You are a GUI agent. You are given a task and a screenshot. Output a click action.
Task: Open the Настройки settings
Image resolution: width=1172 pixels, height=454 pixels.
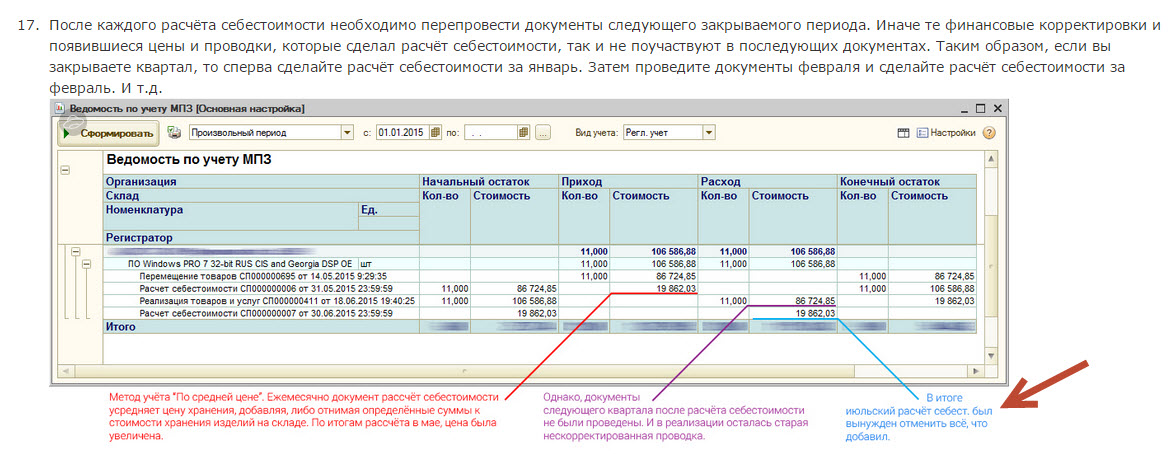[x=946, y=133]
